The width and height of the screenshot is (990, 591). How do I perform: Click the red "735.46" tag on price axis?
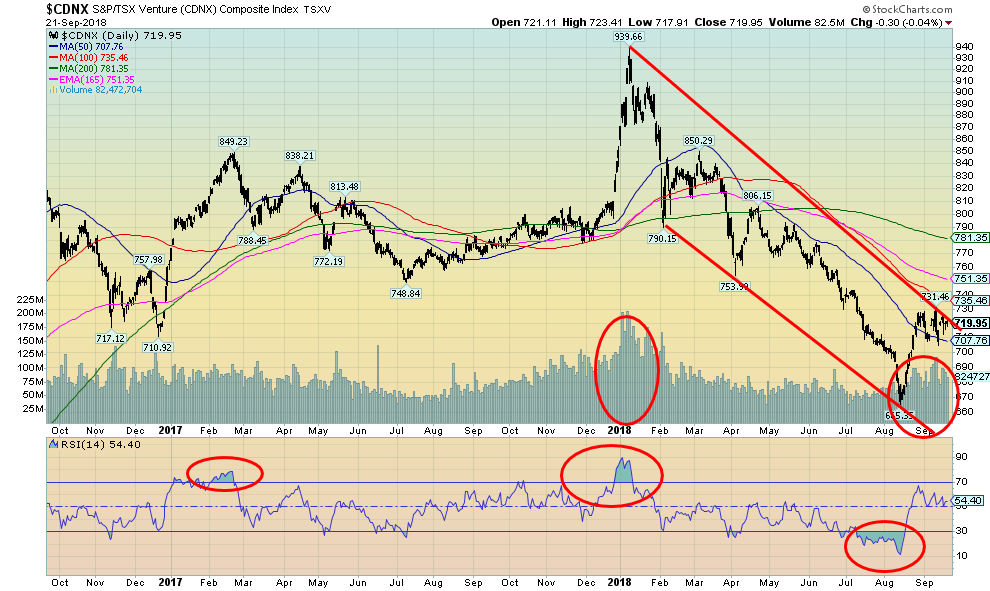pyautogui.click(x=972, y=301)
